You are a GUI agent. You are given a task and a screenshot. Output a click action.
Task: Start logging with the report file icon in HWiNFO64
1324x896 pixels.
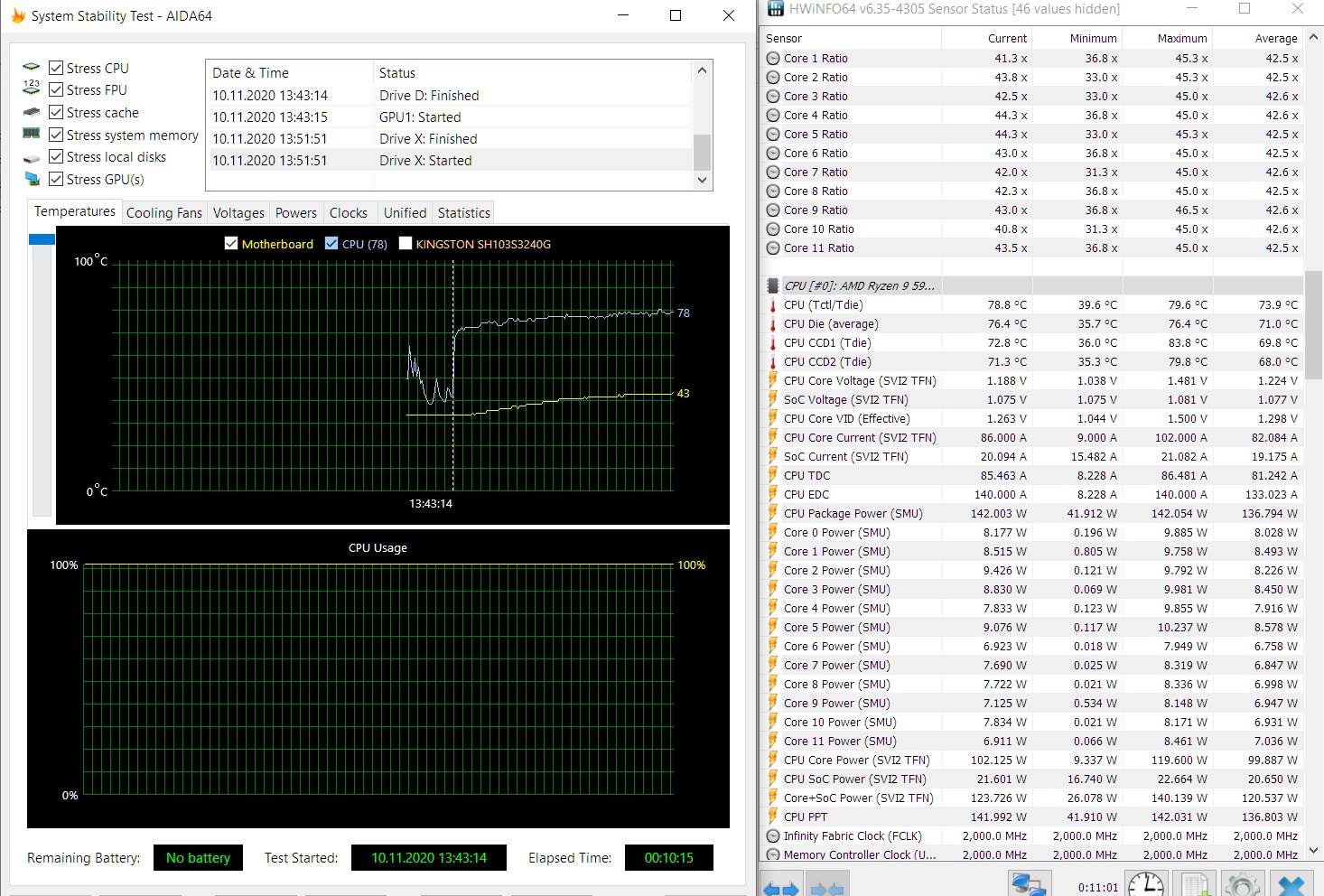click(x=1194, y=885)
